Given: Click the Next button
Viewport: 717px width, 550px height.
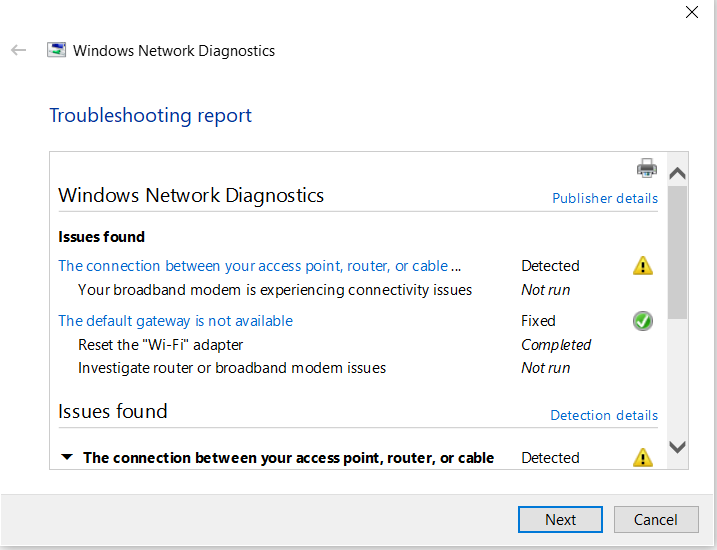Looking at the screenshot, I should (560, 519).
